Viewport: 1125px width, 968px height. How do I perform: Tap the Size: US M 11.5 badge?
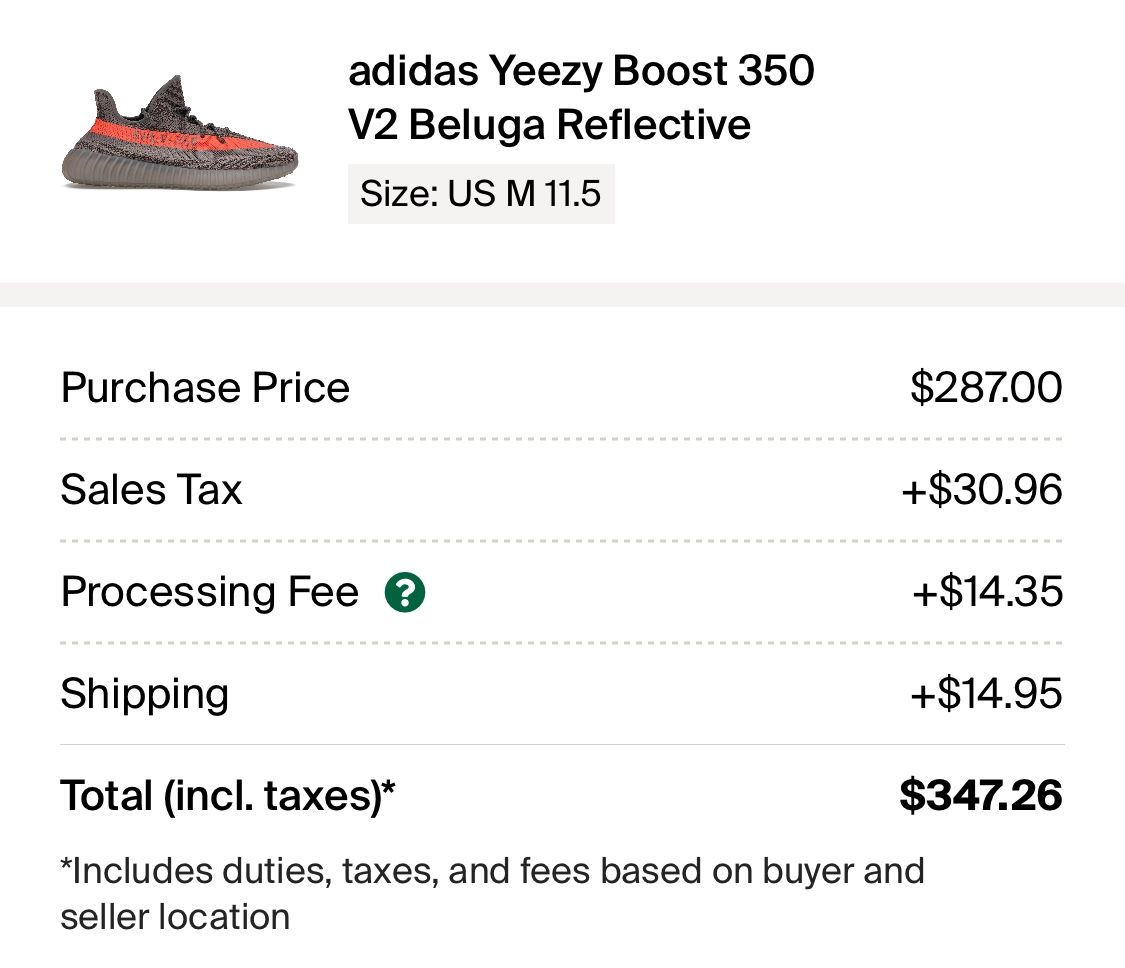tap(481, 194)
